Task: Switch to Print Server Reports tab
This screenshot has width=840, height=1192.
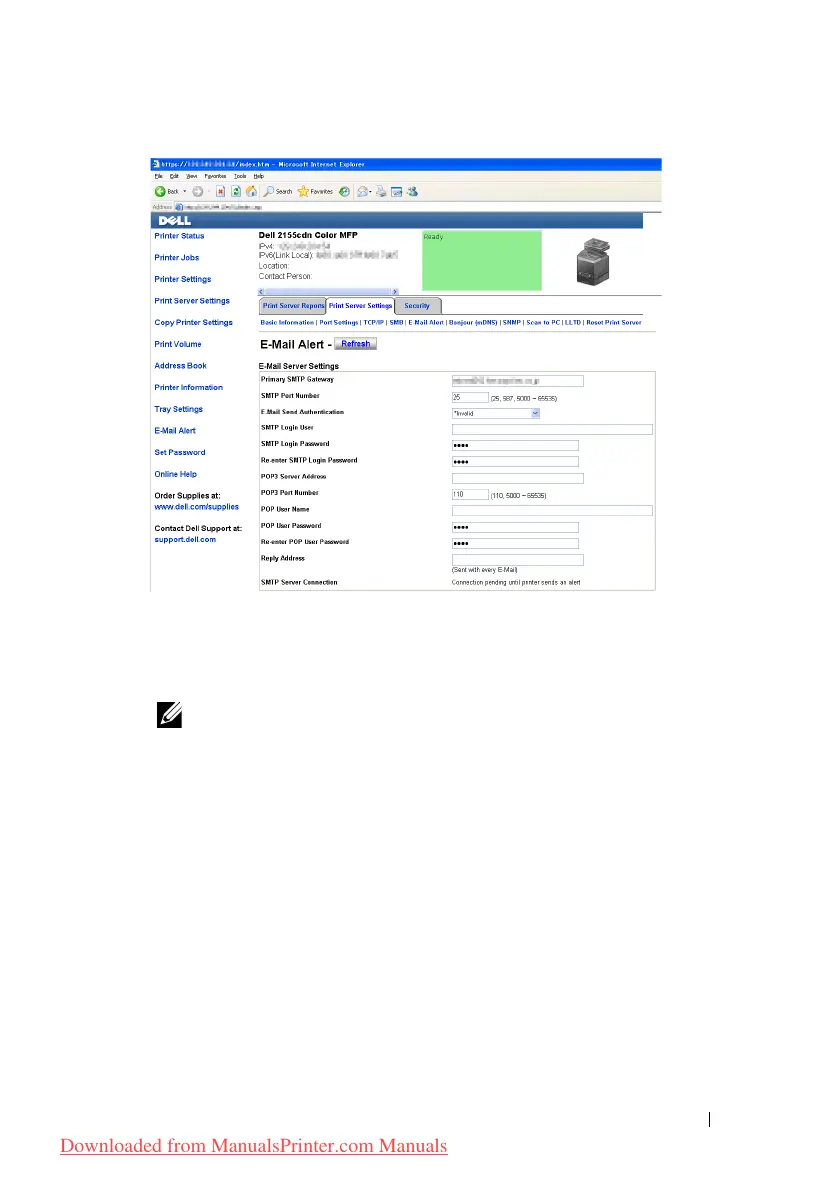Action: tap(293, 306)
